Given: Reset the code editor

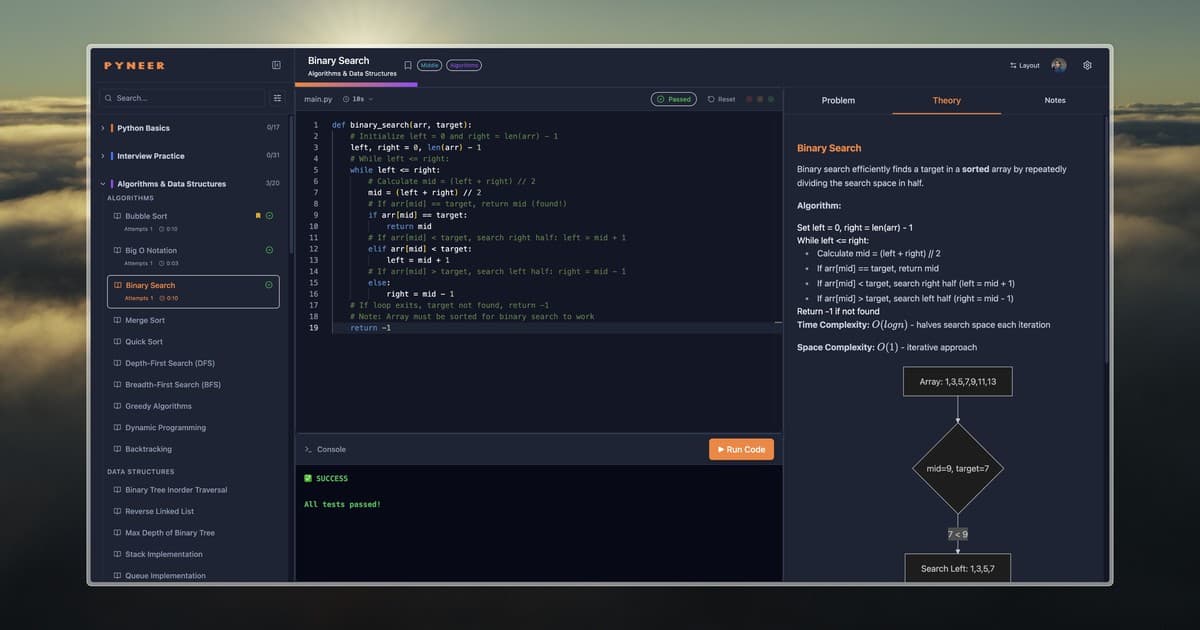Looking at the screenshot, I should (722, 99).
